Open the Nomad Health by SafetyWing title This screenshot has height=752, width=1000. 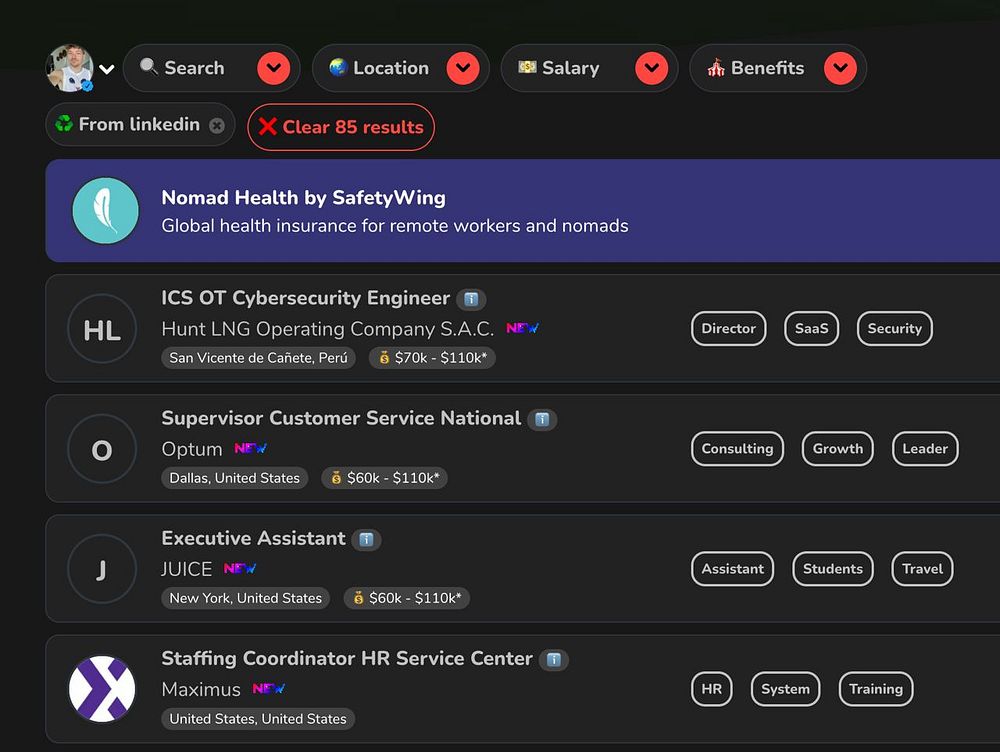click(x=304, y=198)
